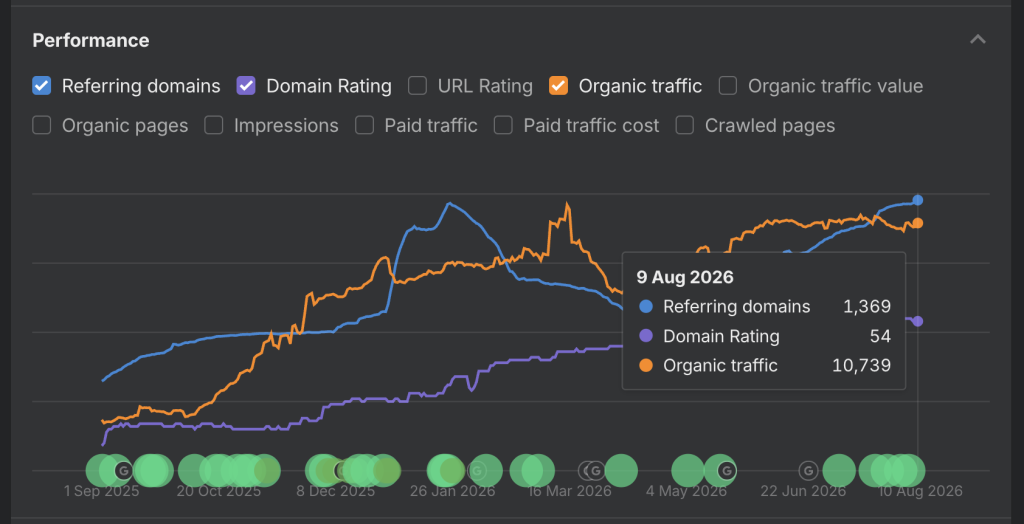This screenshot has height=524, width=1024.
Task: Click the 10 Aug 2026 axis label
Action: (921, 491)
